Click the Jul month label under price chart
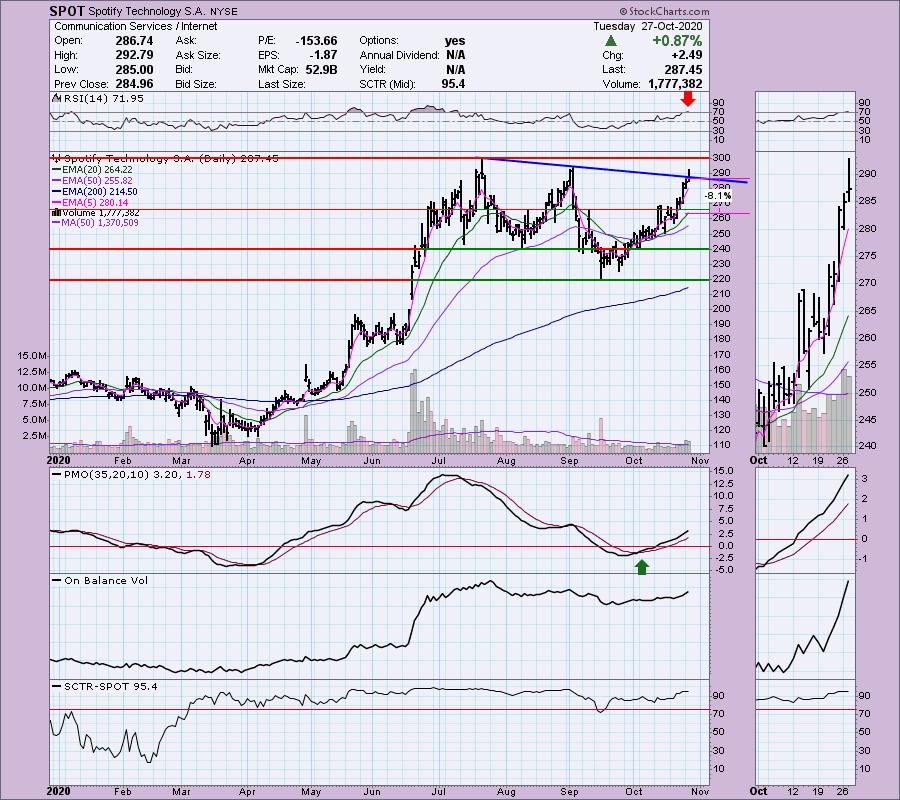900x800 pixels. pyautogui.click(x=439, y=461)
